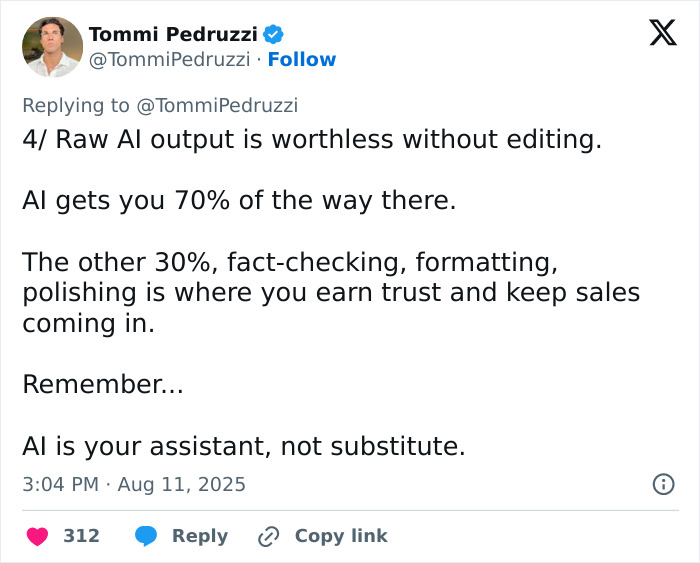
Task: Click the "Remember..." text
Action: point(103,384)
